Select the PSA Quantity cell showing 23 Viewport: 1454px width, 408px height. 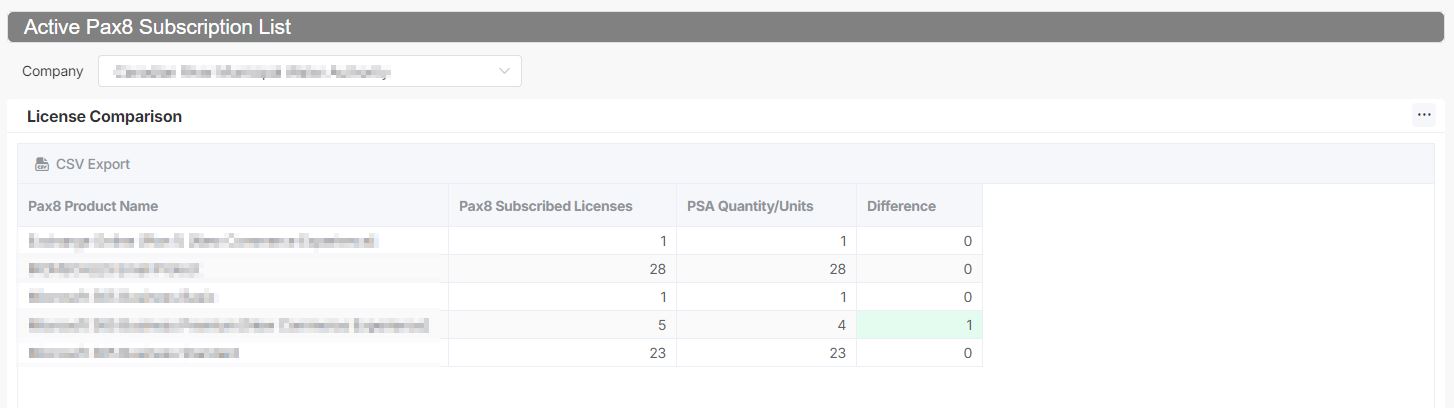pos(766,353)
